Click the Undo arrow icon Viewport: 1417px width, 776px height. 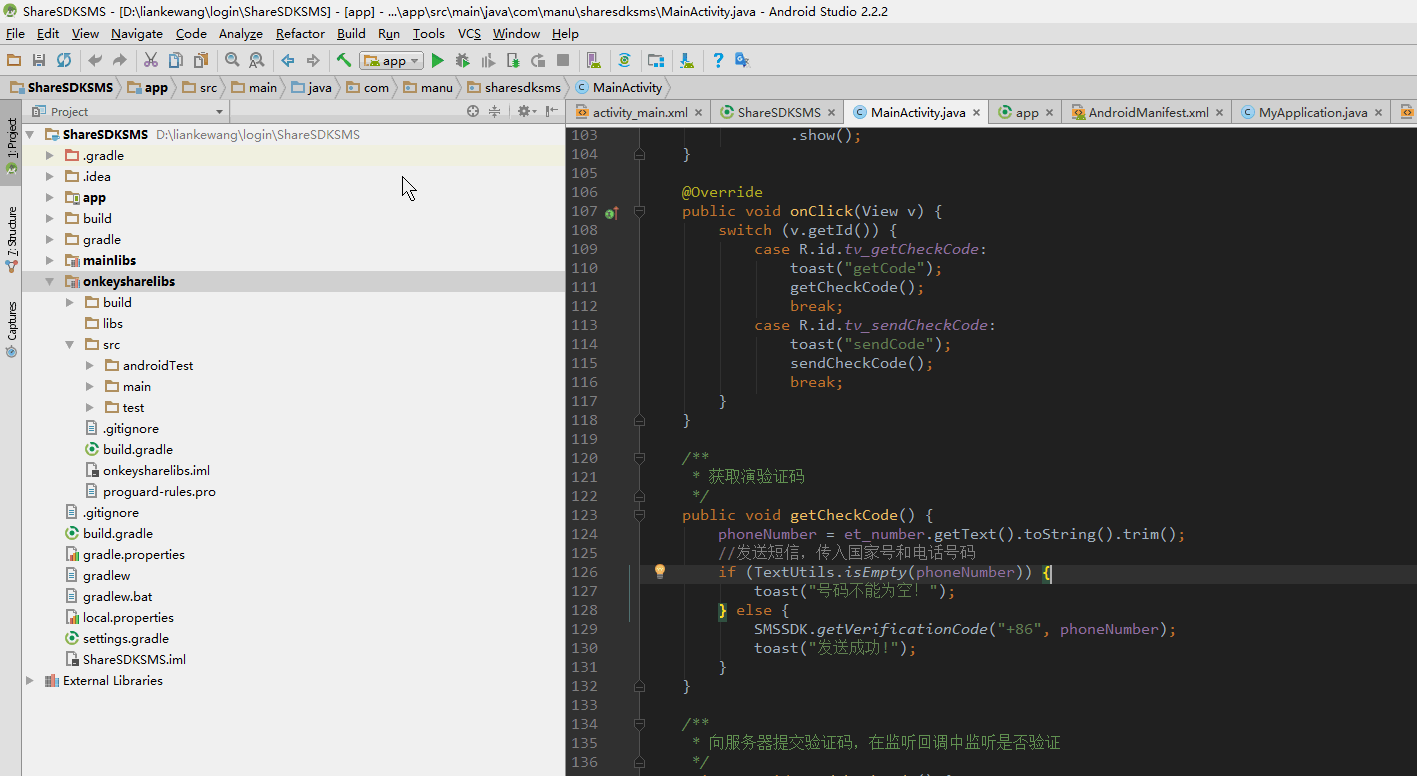click(95, 61)
